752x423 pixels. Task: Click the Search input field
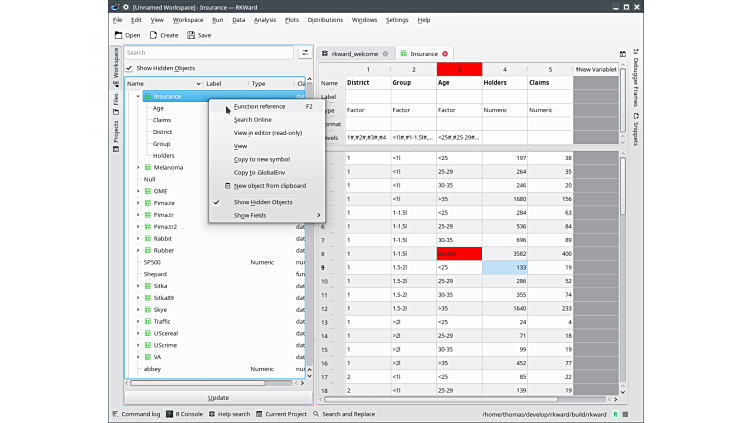pyautogui.click(x=208, y=53)
